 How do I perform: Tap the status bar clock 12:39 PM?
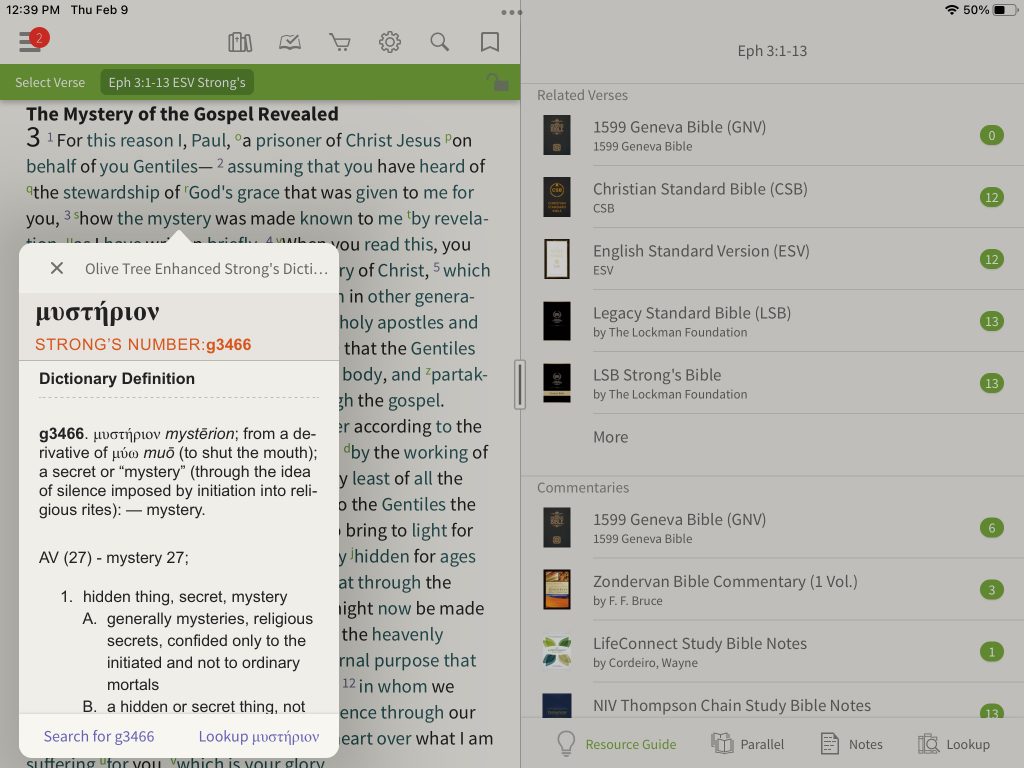pyautogui.click(x=33, y=10)
